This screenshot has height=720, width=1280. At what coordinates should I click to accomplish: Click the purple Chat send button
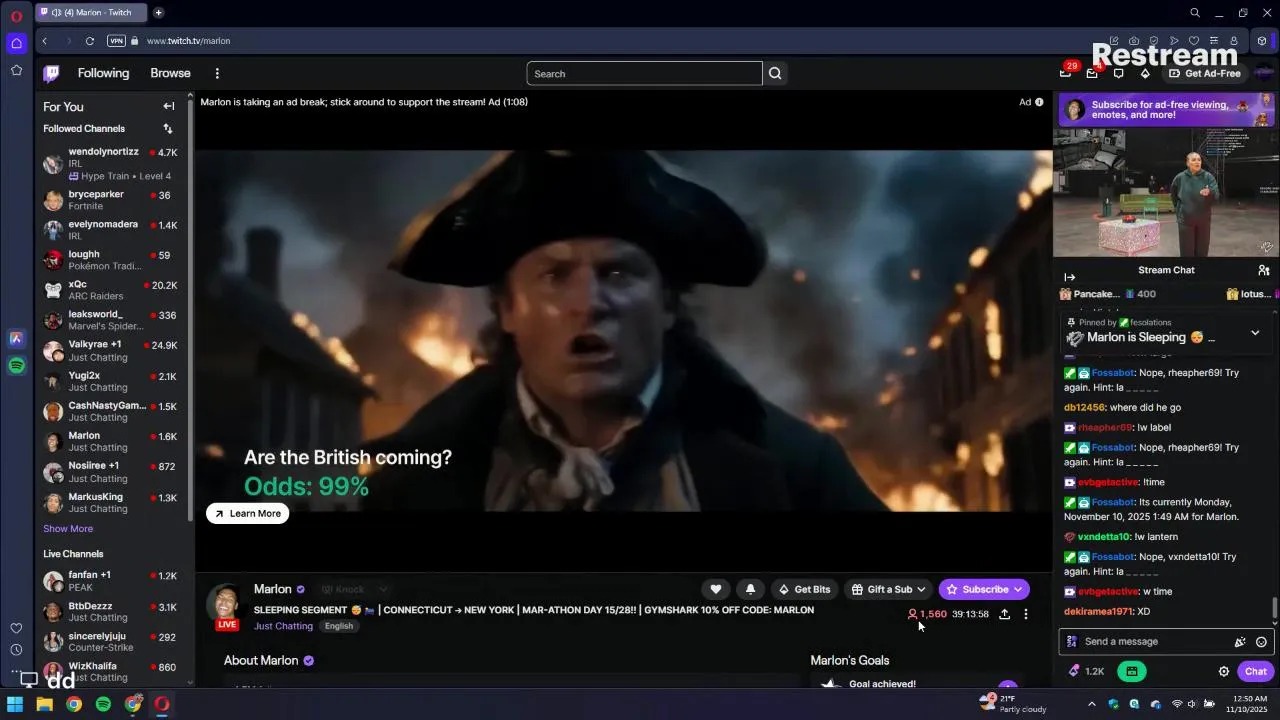coord(1256,672)
